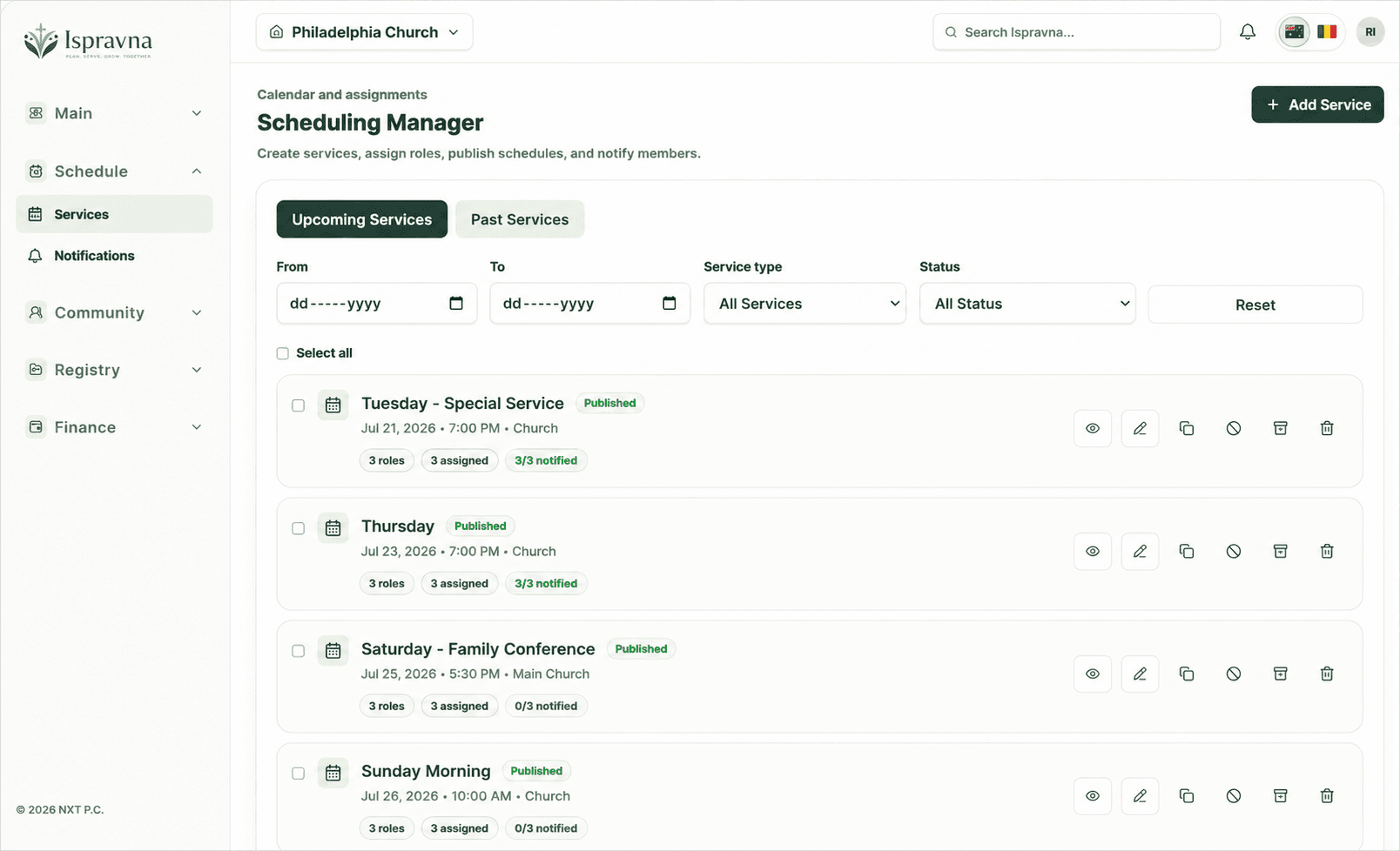
Task: Duplicate the Thursday service
Action: [x=1187, y=551]
